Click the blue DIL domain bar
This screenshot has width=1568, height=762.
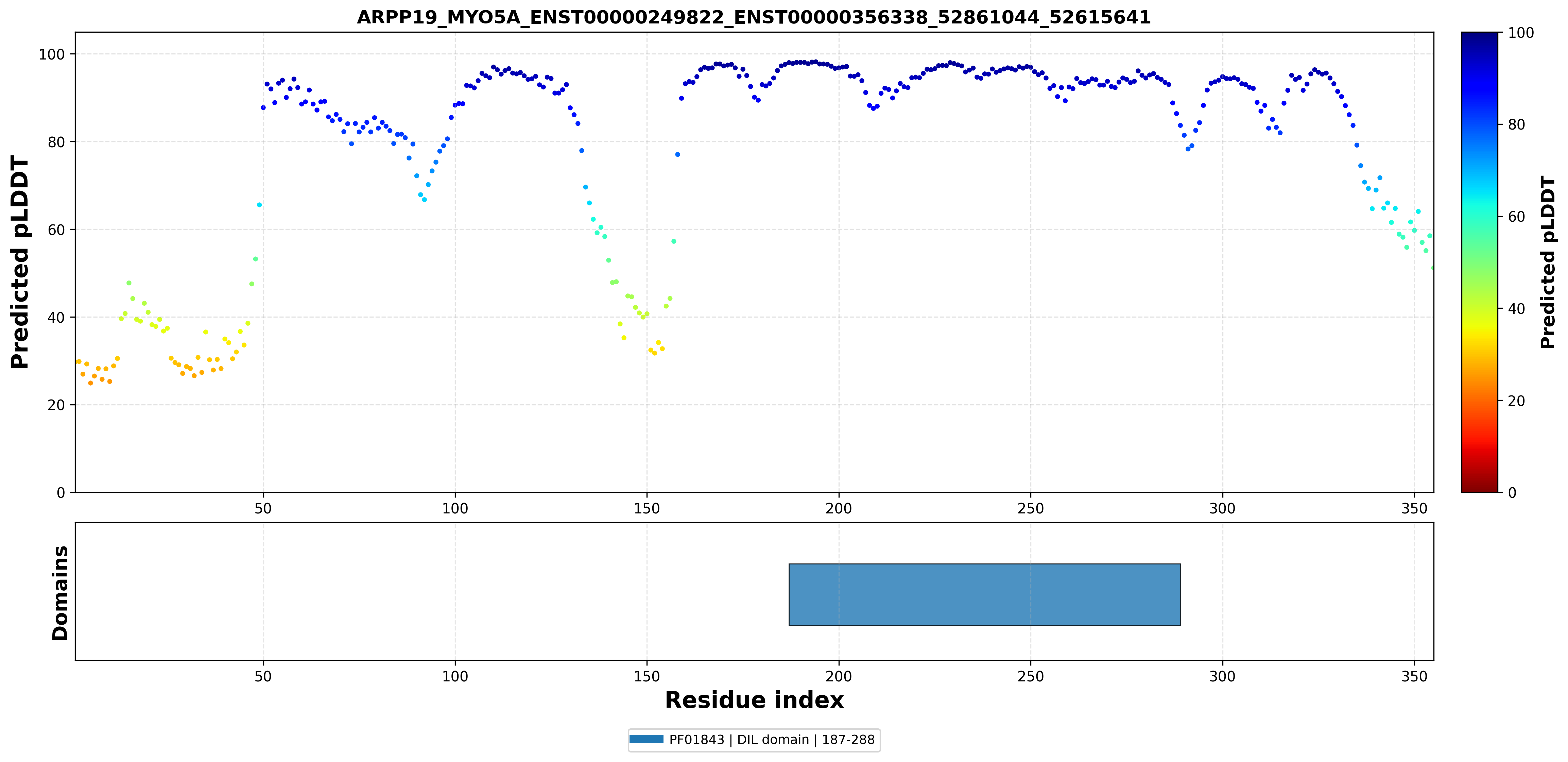point(984,594)
